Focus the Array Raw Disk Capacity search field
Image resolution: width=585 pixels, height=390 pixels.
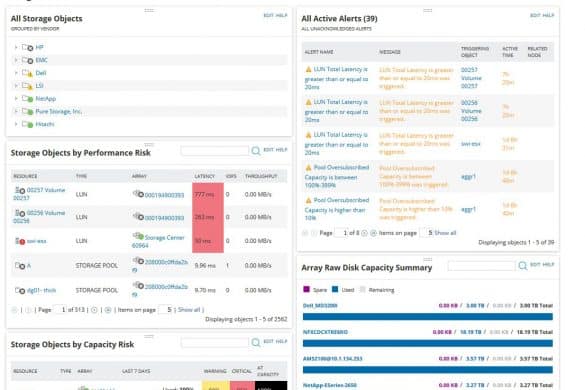pyautogui.click(x=481, y=265)
